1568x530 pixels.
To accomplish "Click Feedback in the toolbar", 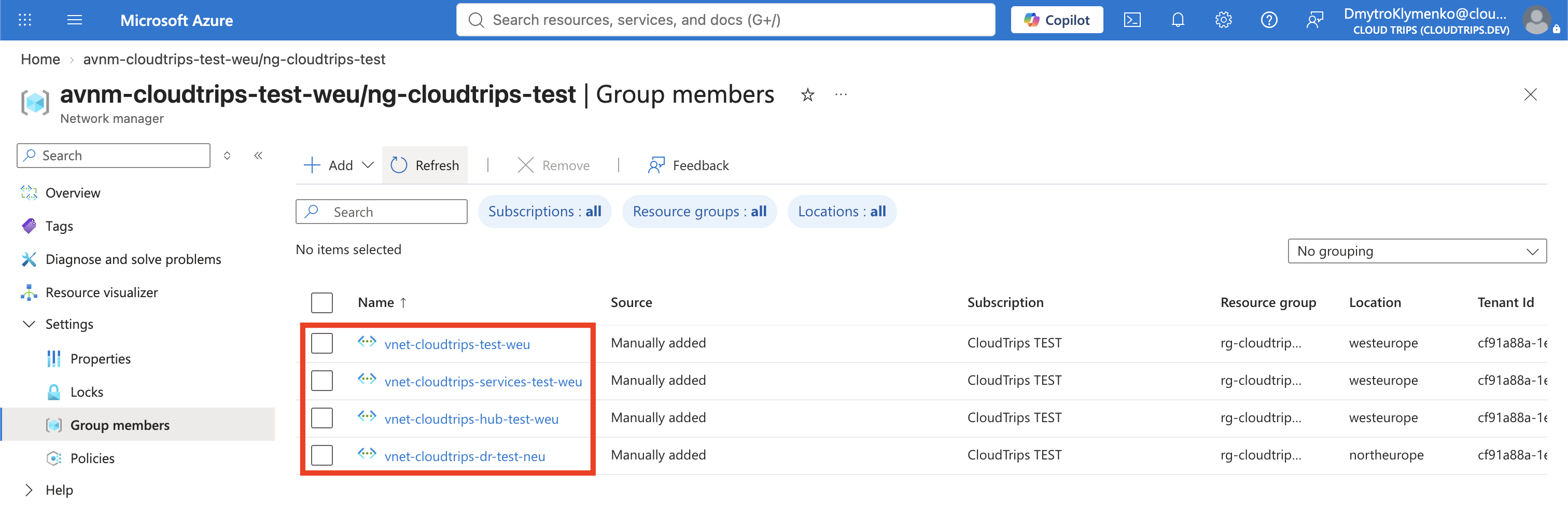I will coord(689,165).
